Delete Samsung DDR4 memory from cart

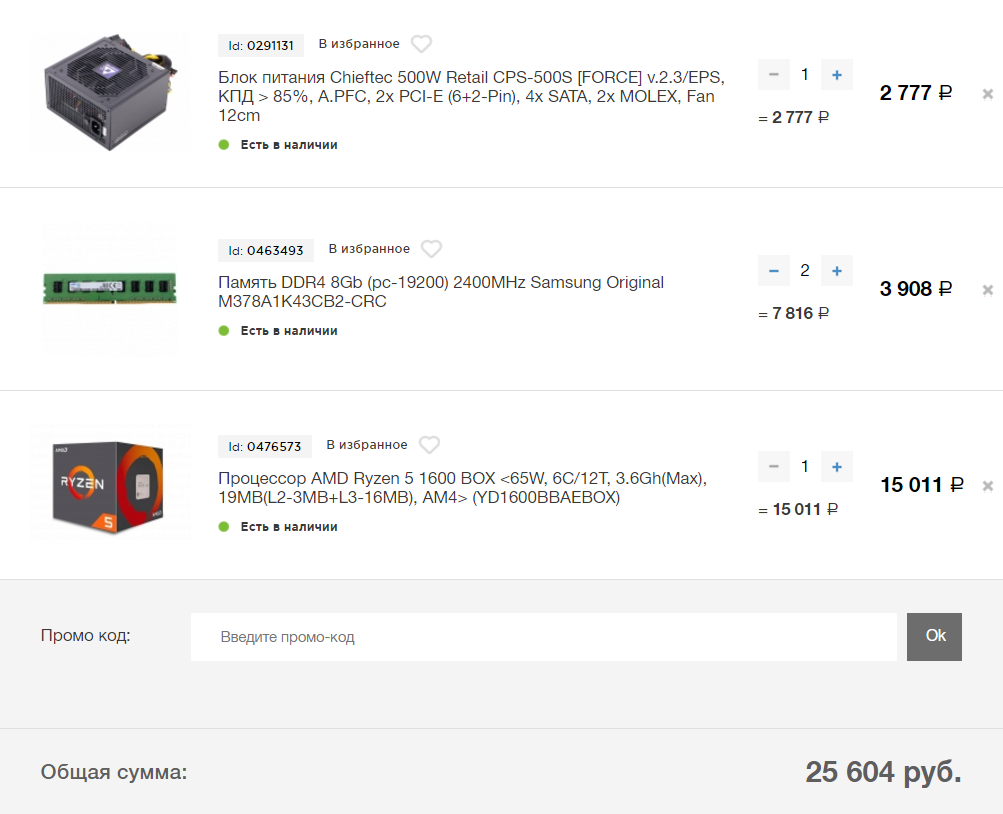(988, 290)
